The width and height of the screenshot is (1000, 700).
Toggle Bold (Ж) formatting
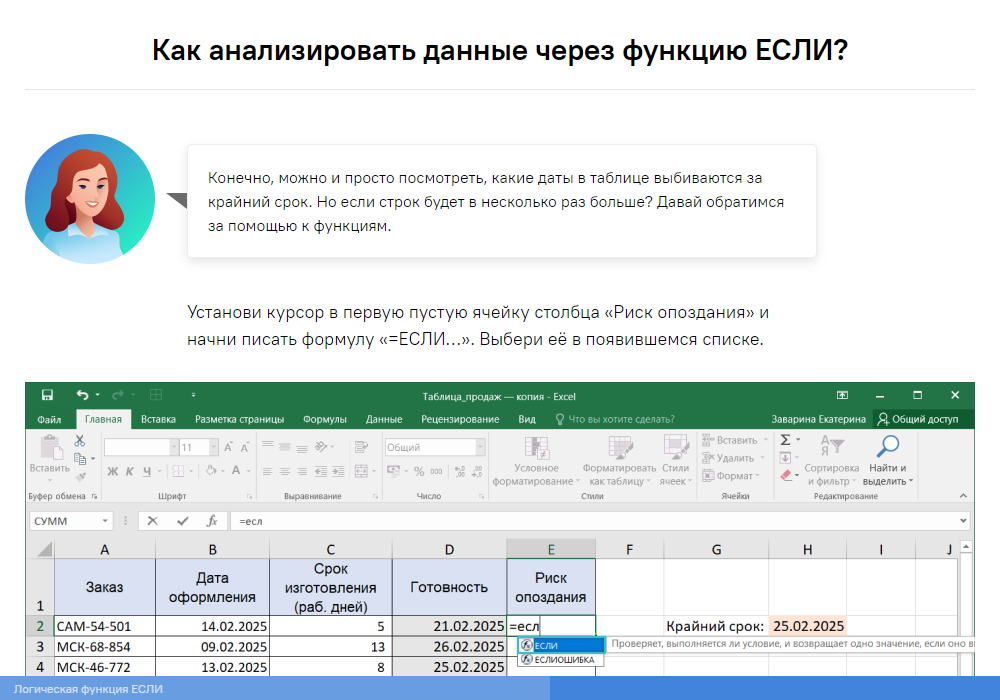point(112,471)
